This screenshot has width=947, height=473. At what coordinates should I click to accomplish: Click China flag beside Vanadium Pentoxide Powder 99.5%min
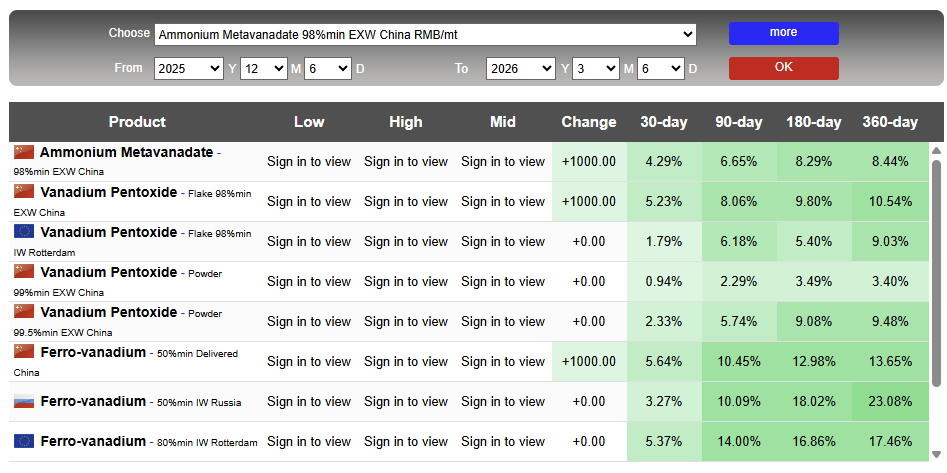coord(24,311)
